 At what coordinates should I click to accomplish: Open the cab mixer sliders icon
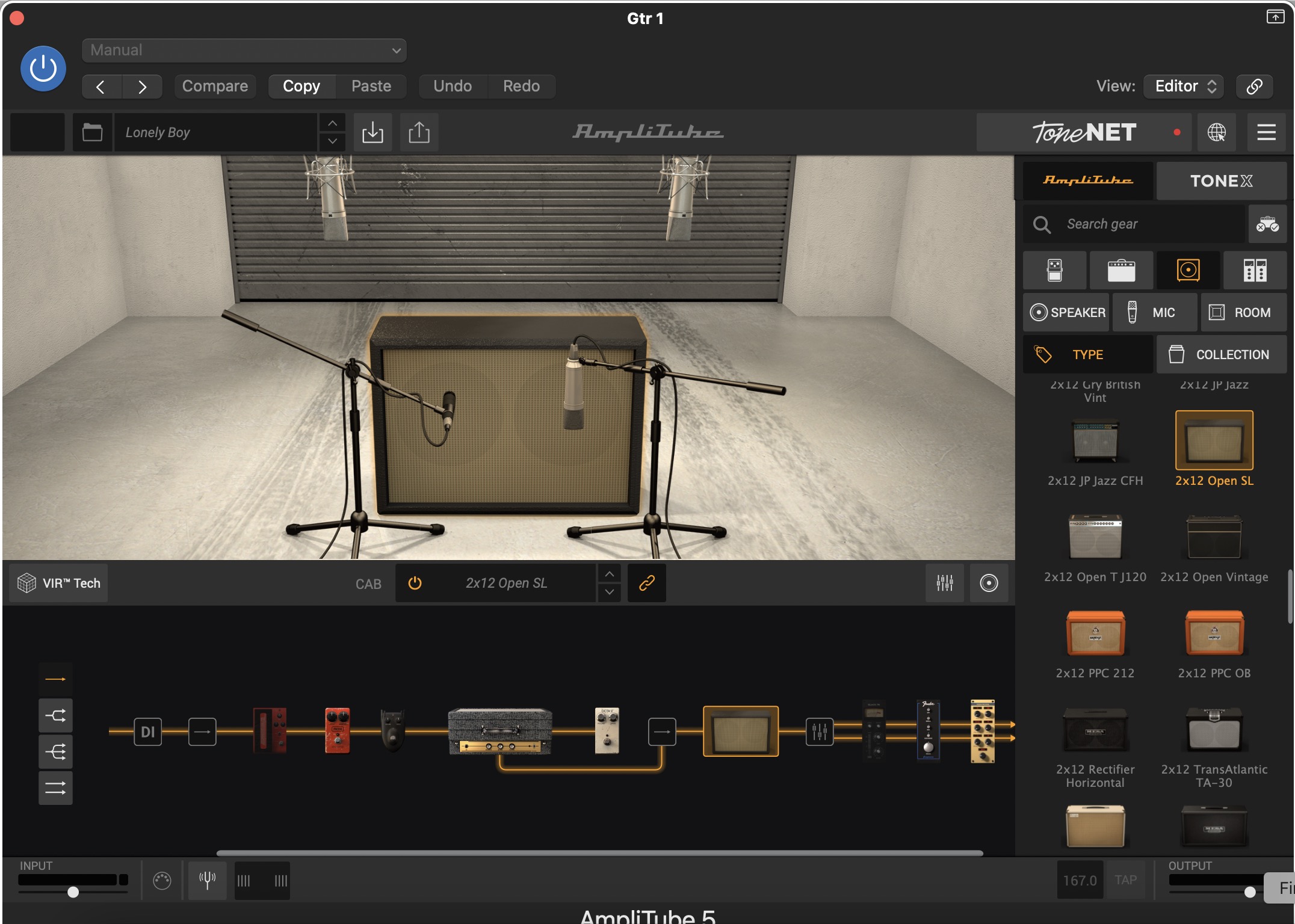944,583
